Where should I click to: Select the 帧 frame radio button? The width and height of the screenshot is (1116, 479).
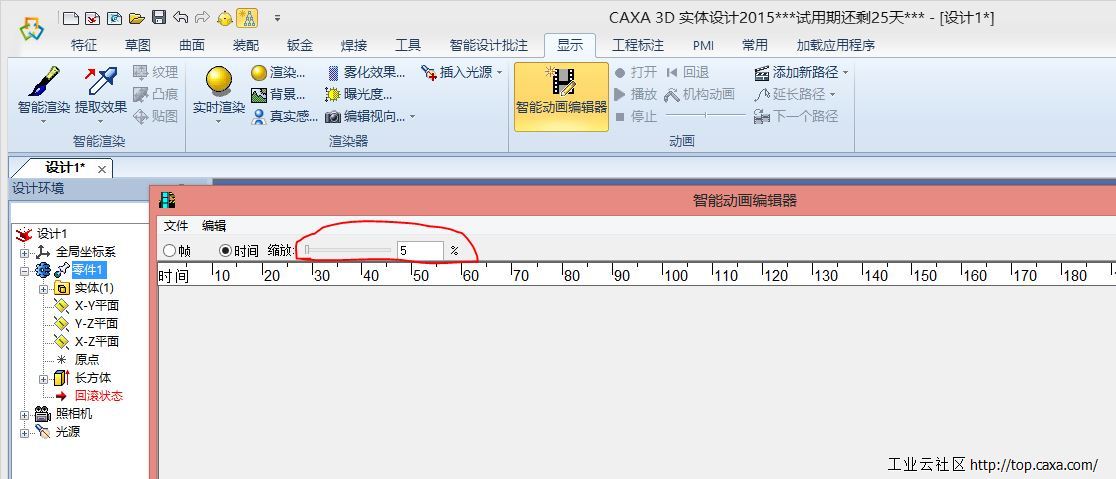coord(169,251)
